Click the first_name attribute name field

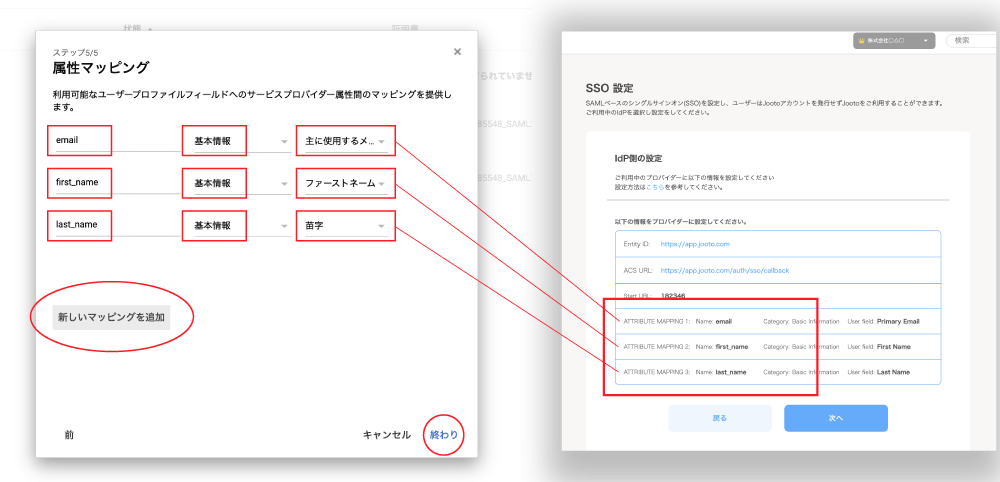[117, 183]
